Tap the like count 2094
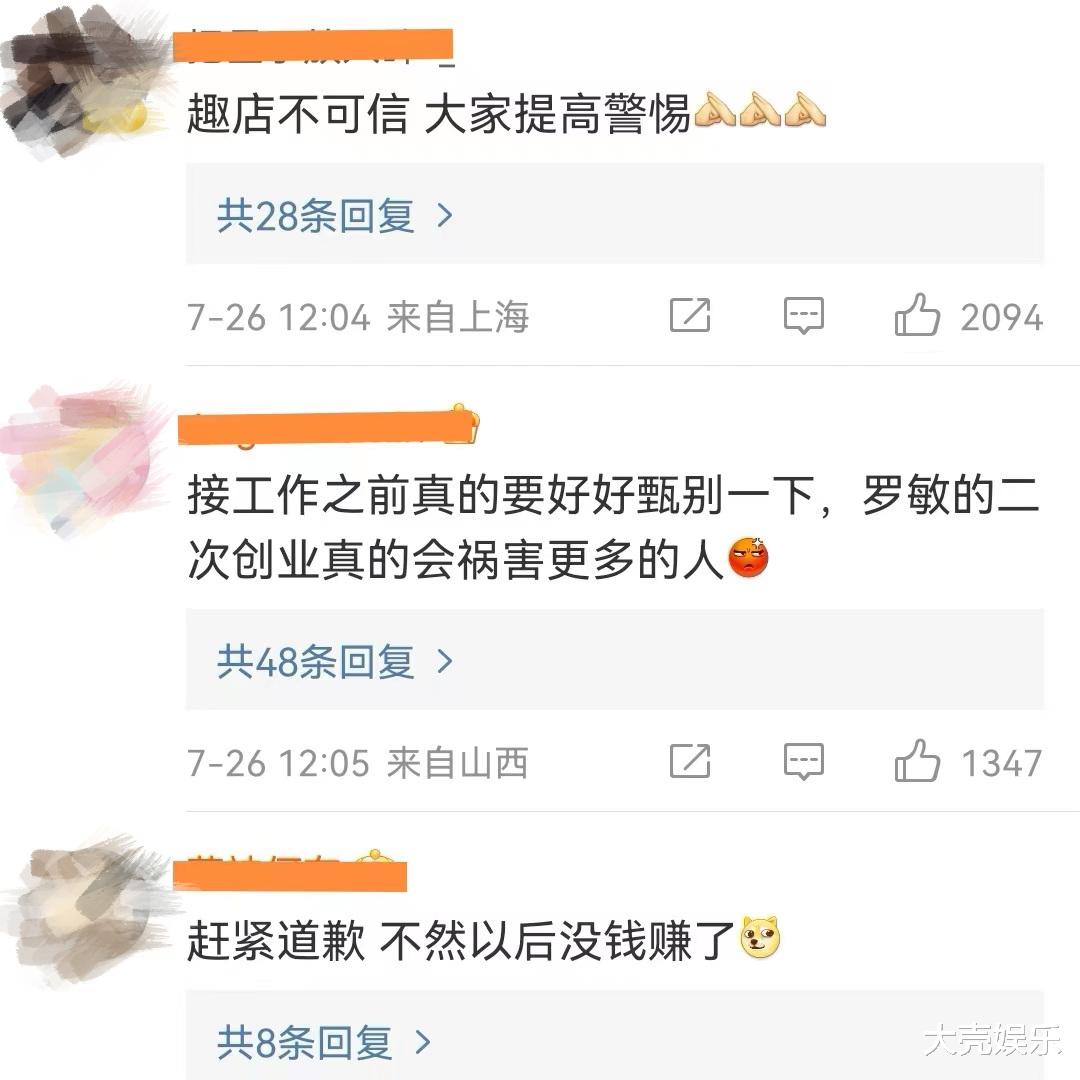The height and width of the screenshot is (1080, 1080). (x=1001, y=318)
